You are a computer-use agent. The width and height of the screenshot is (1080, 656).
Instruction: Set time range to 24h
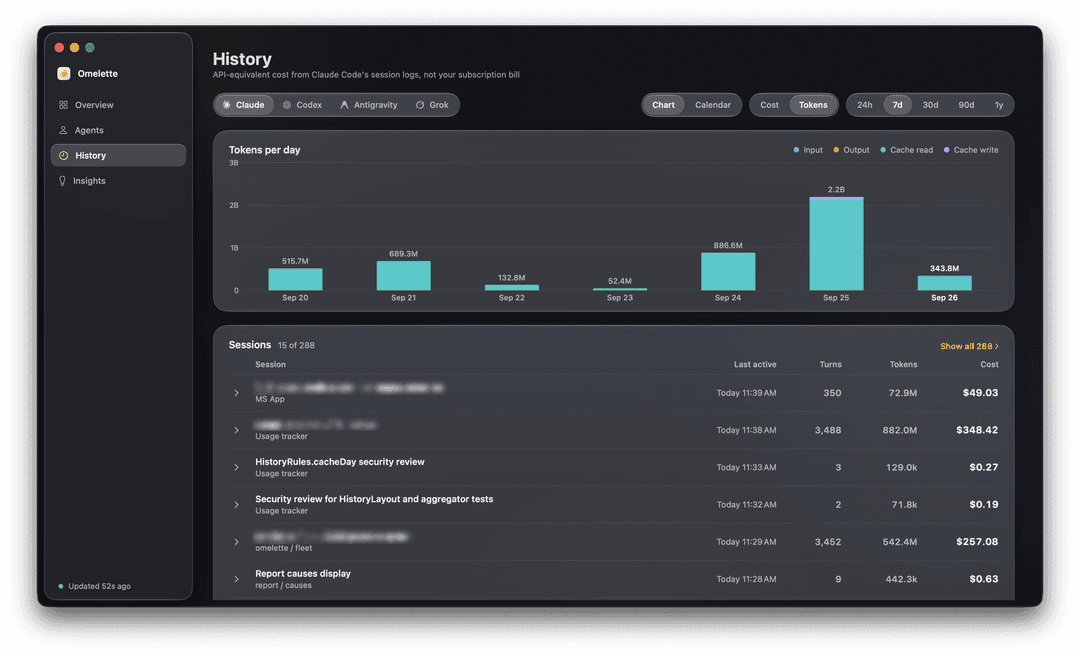[x=864, y=105]
